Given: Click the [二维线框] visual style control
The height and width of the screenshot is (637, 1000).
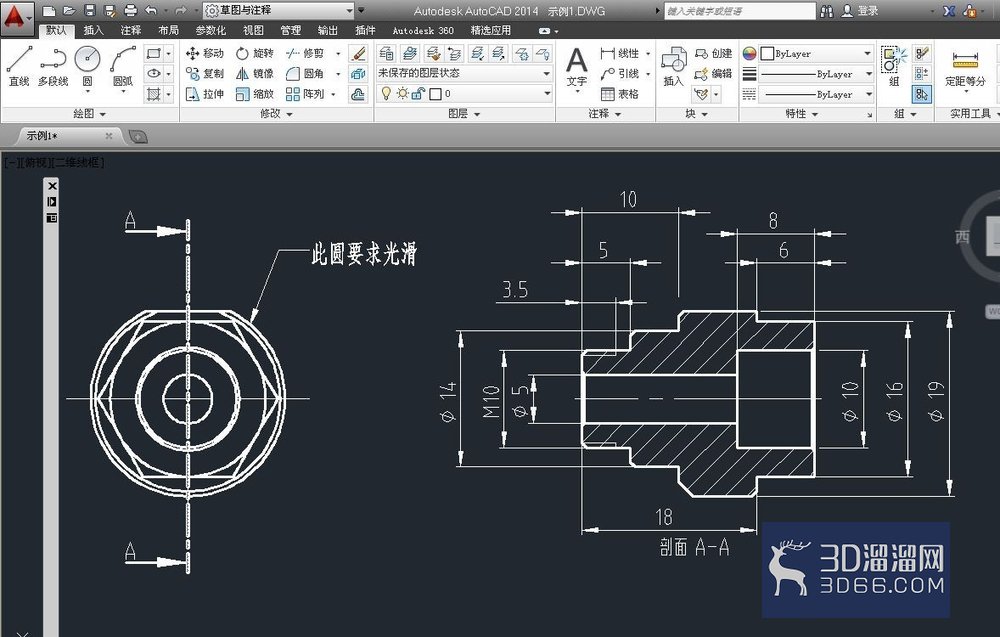Looking at the screenshot, I should [78, 163].
